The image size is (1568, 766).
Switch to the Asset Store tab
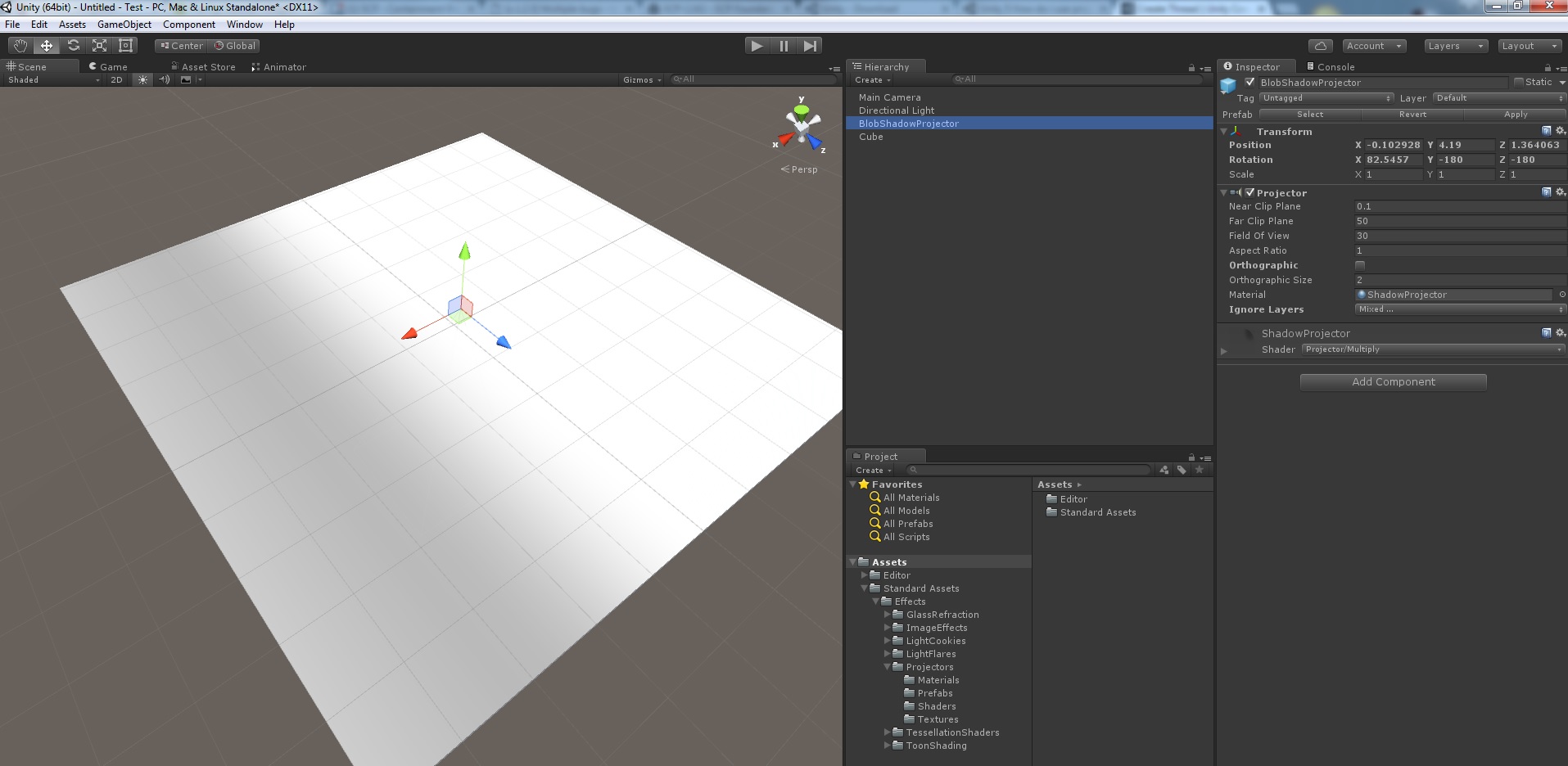pos(203,67)
